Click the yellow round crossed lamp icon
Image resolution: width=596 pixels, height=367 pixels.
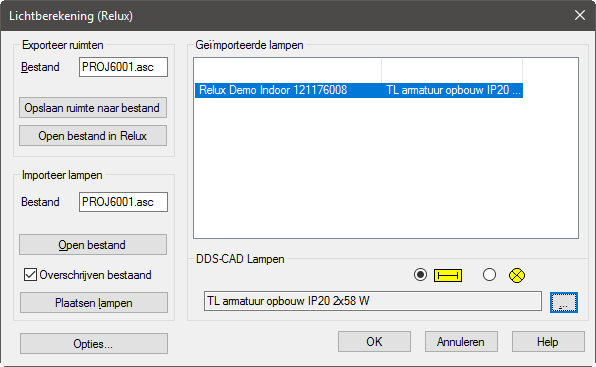517,275
